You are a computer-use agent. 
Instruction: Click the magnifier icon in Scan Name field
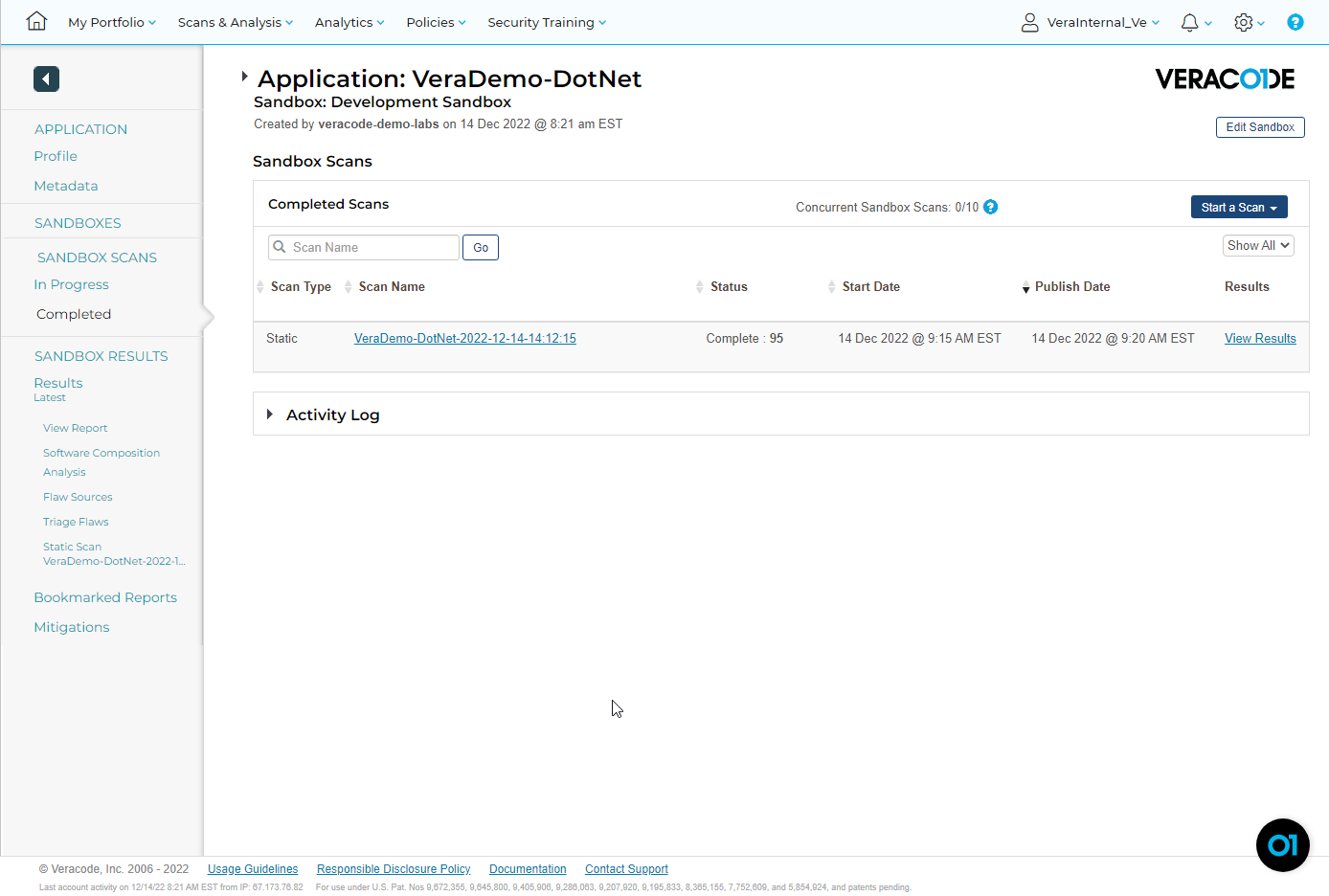pos(280,247)
